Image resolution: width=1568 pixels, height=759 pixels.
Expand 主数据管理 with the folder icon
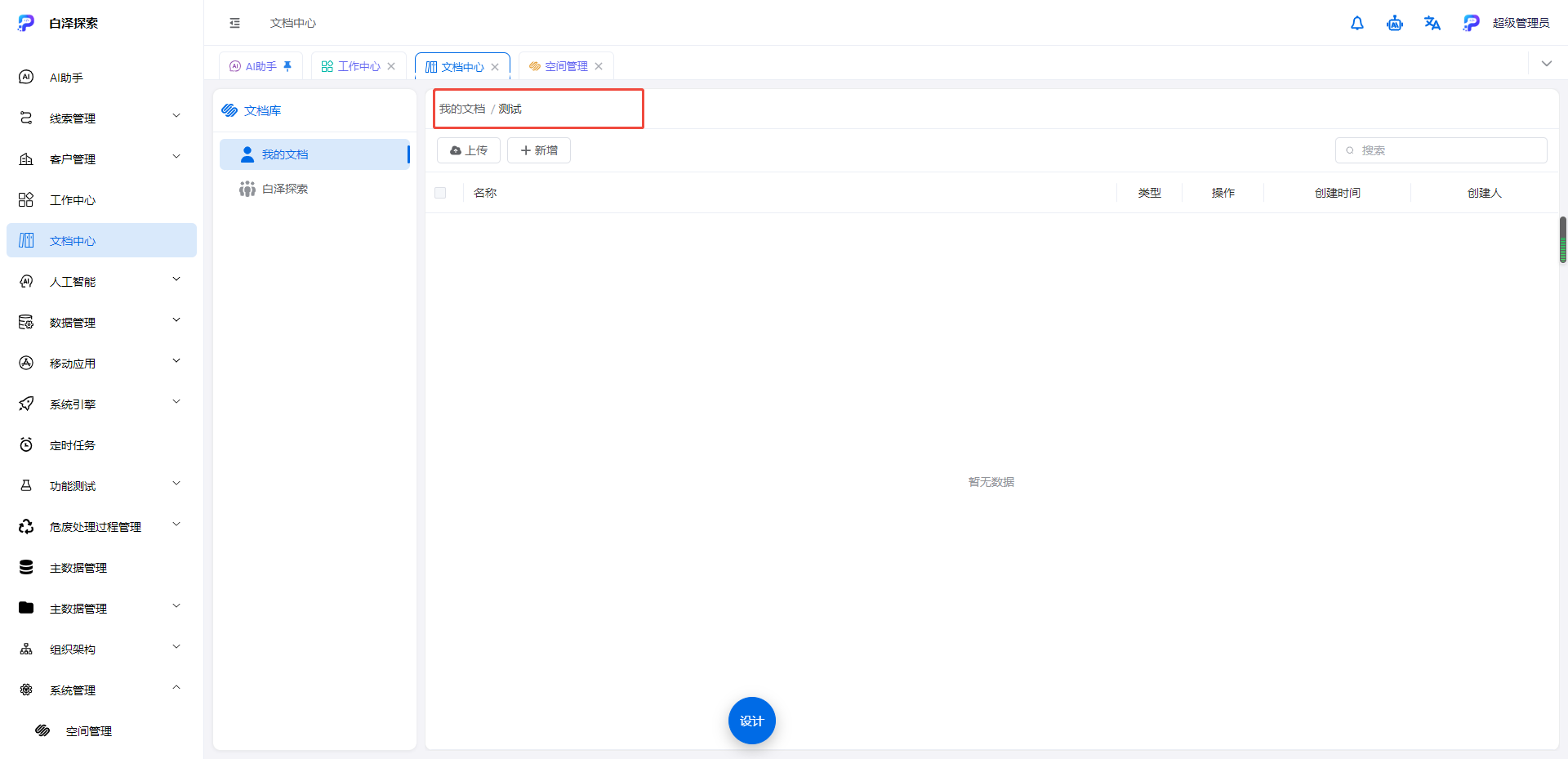click(x=101, y=609)
